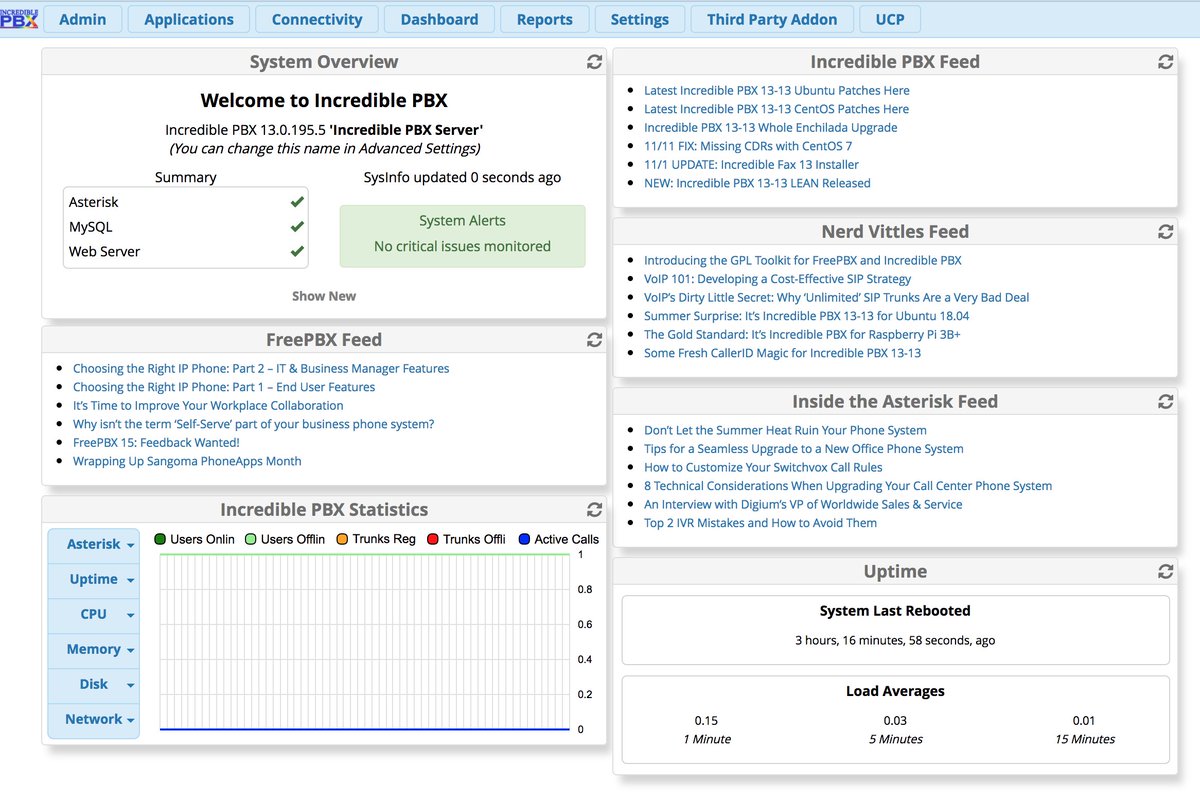This screenshot has height=800, width=1200.
Task: Refresh the FreePBX Feed panel
Action: [594, 340]
